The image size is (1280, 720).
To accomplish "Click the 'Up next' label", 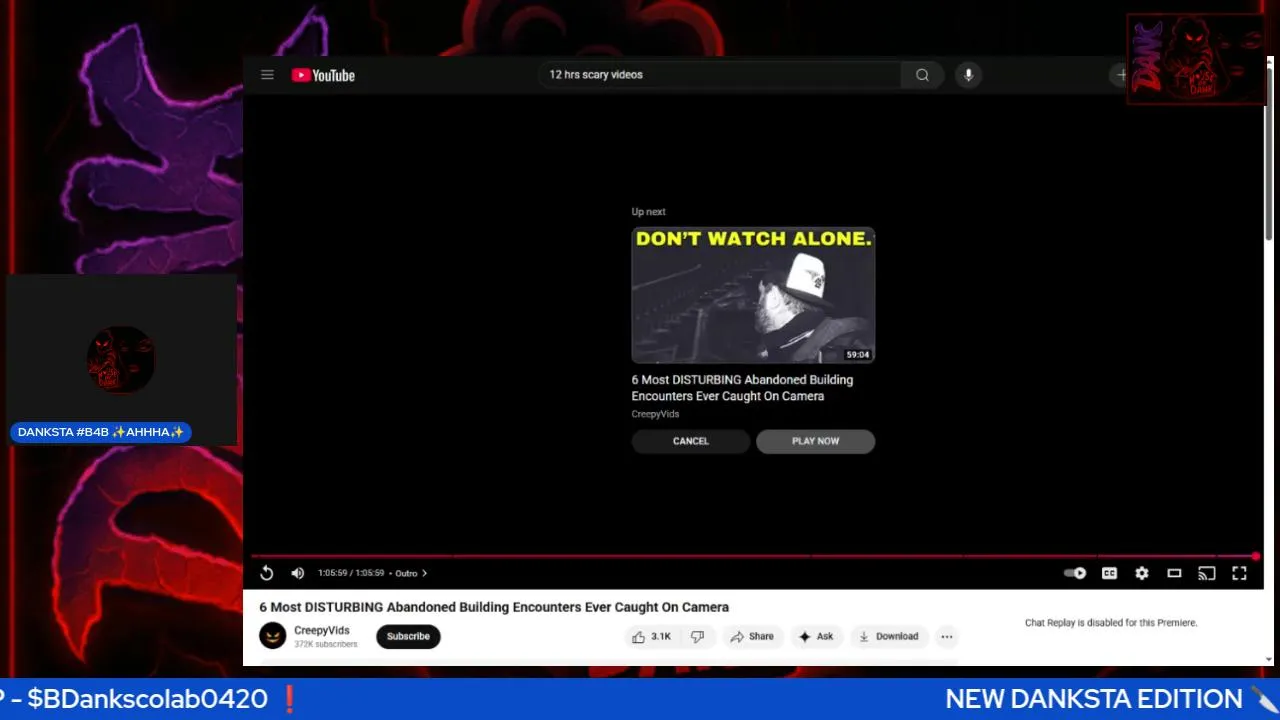I will click(648, 212).
